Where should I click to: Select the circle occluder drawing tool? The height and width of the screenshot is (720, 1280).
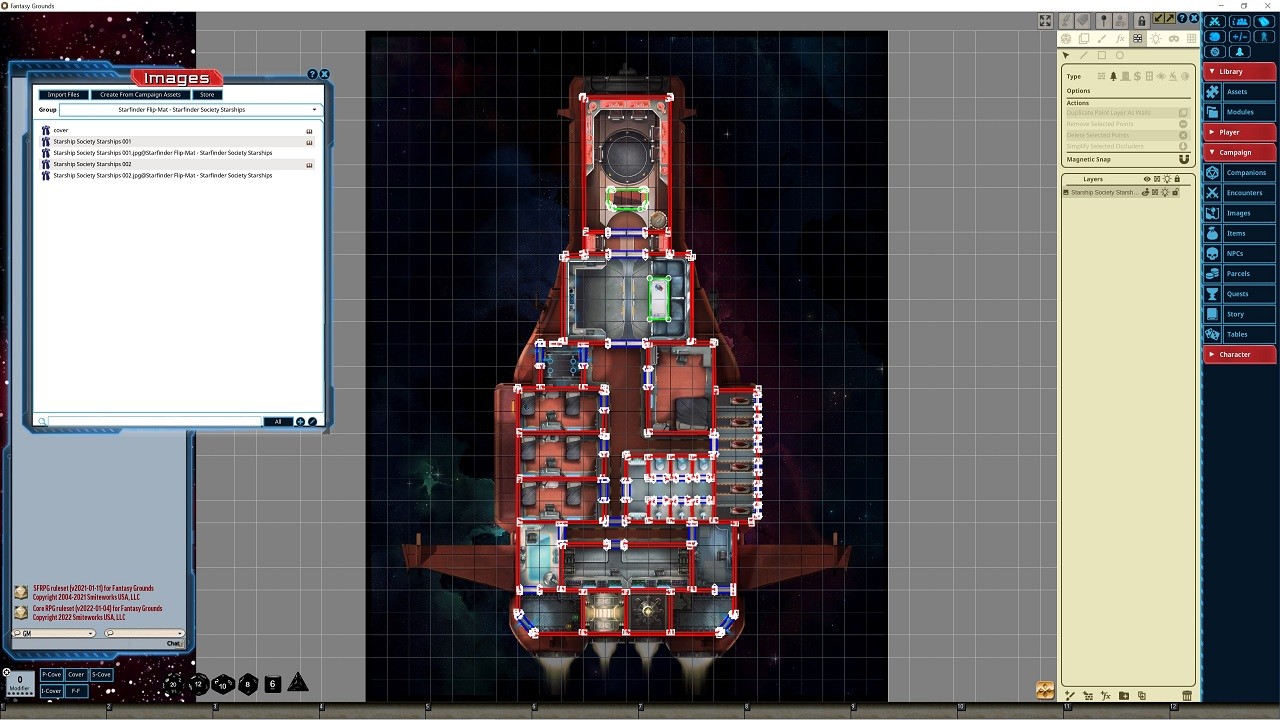coord(1120,55)
